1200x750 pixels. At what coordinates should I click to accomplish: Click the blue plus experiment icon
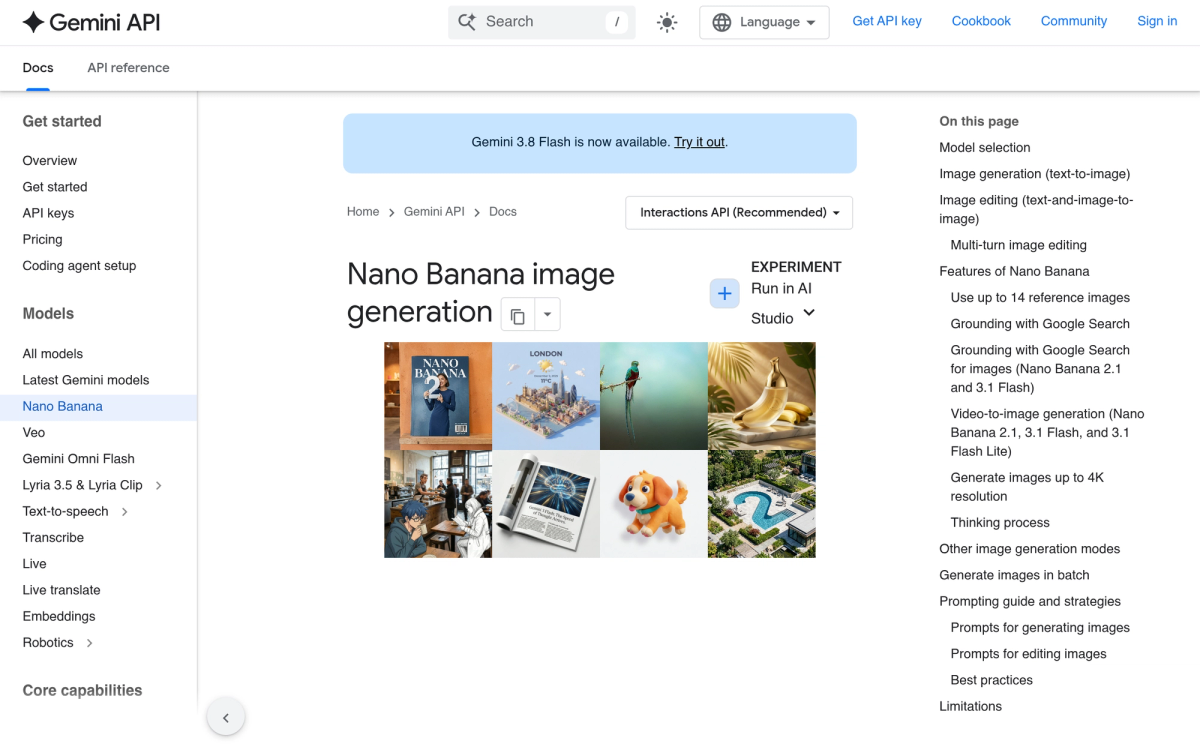click(725, 294)
